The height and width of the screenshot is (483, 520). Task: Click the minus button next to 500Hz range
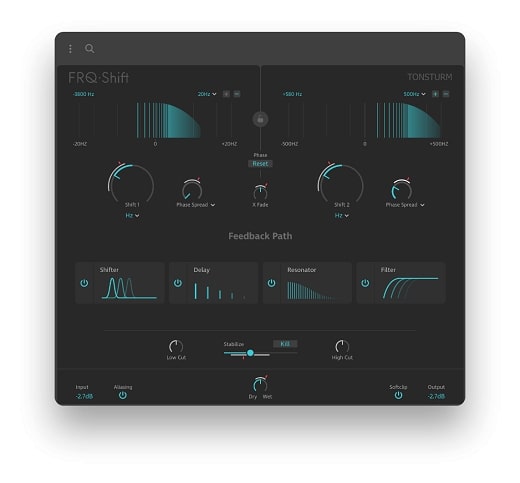click(x=446, y=94)
